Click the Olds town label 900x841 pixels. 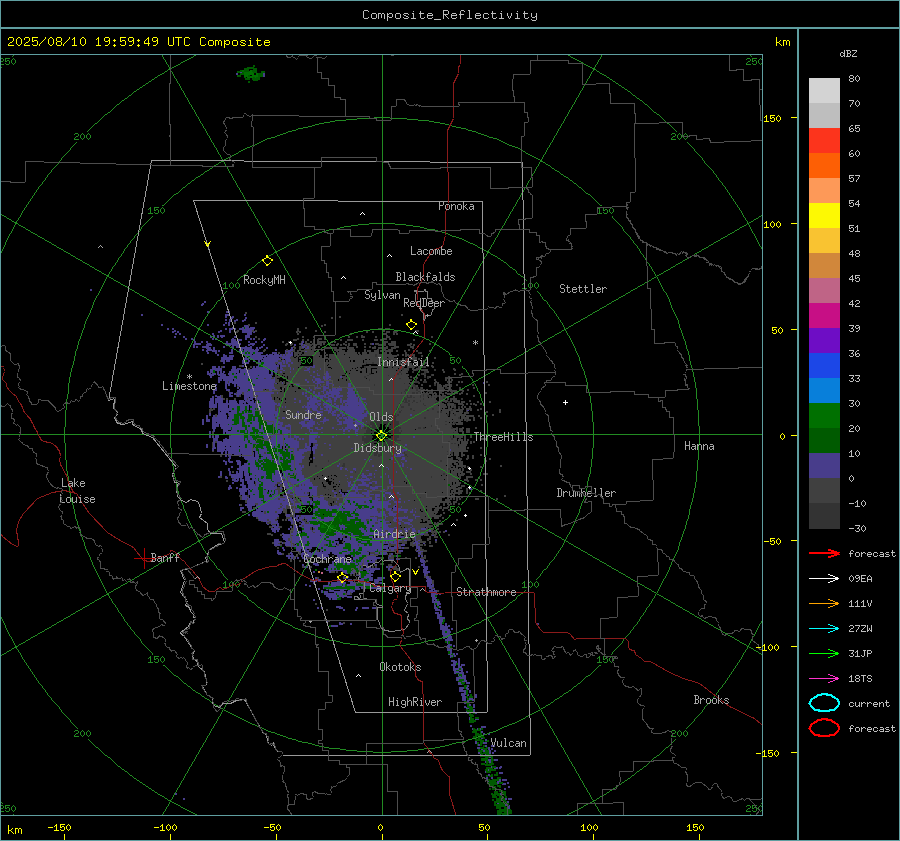(x=381, y=417)
